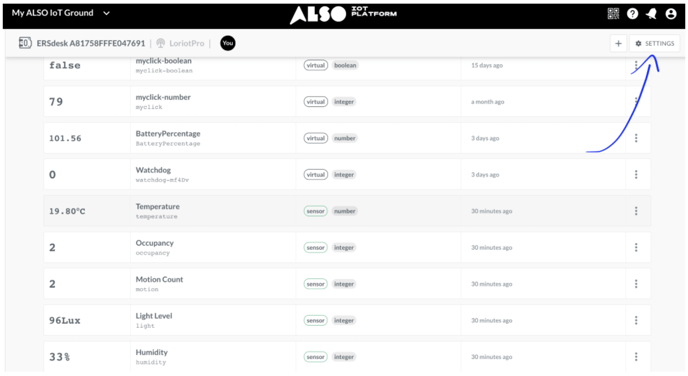
Task: Open the user account profile icon
Action: [671, 14]
